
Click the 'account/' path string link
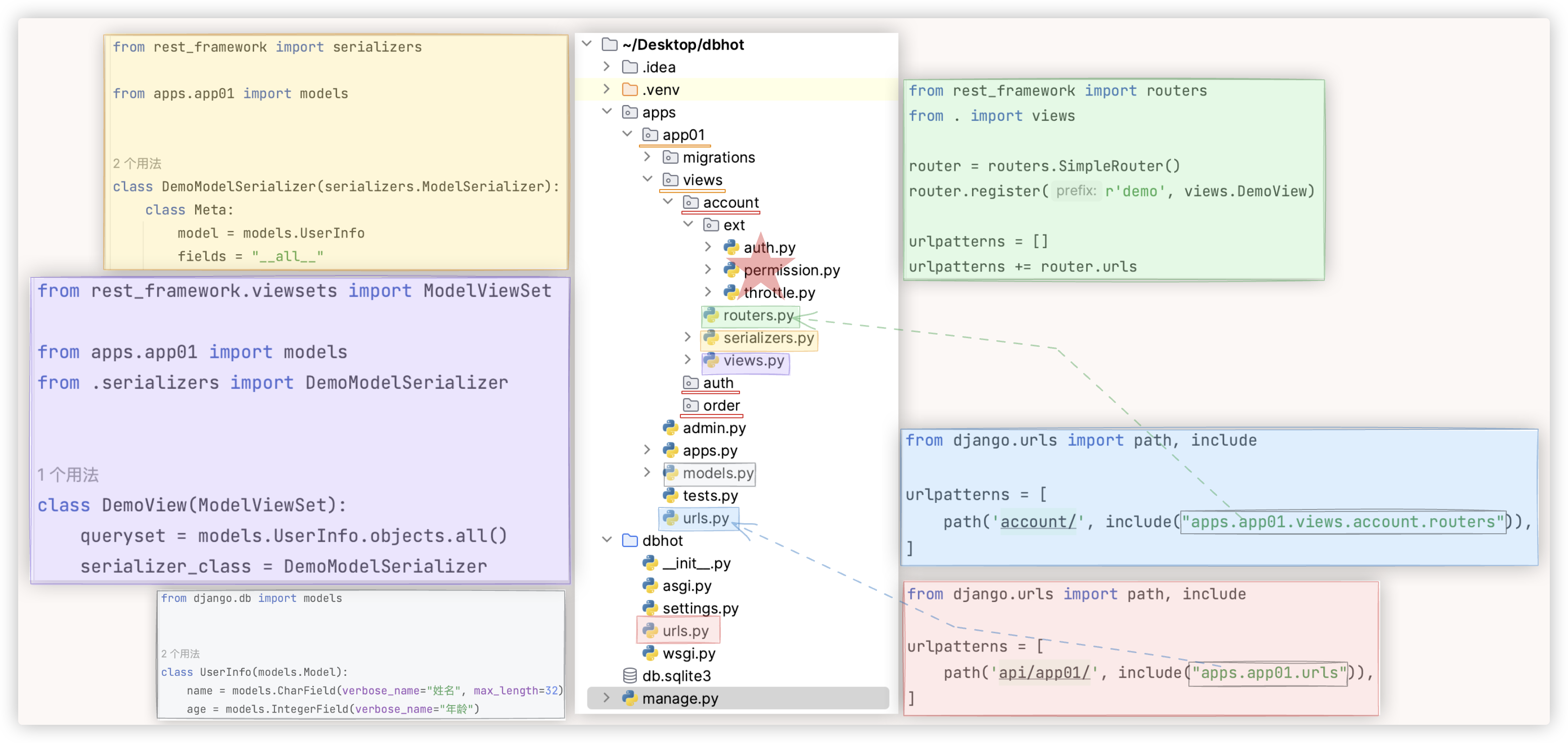click(1038, 522)
